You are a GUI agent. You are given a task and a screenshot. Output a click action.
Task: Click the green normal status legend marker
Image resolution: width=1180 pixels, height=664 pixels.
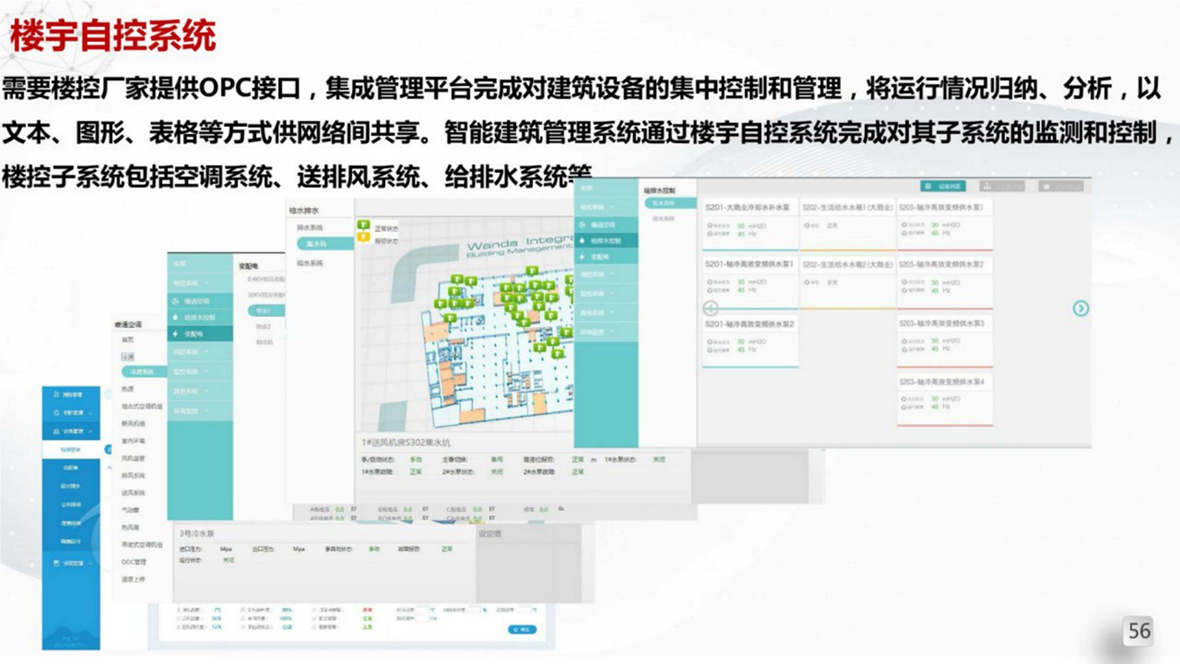point(363,226)
